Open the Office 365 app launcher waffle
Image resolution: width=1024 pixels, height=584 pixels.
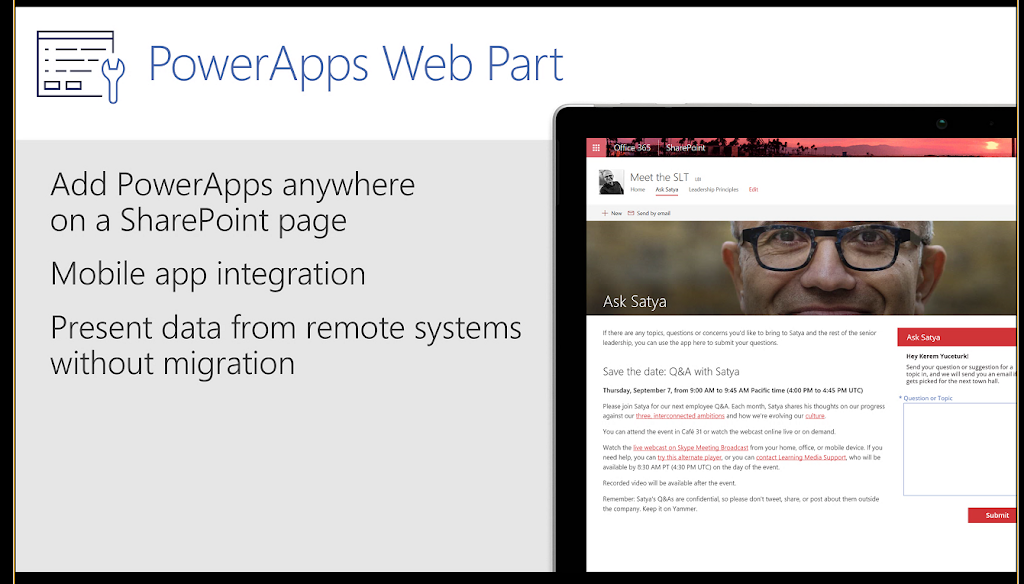coord(596,148)
